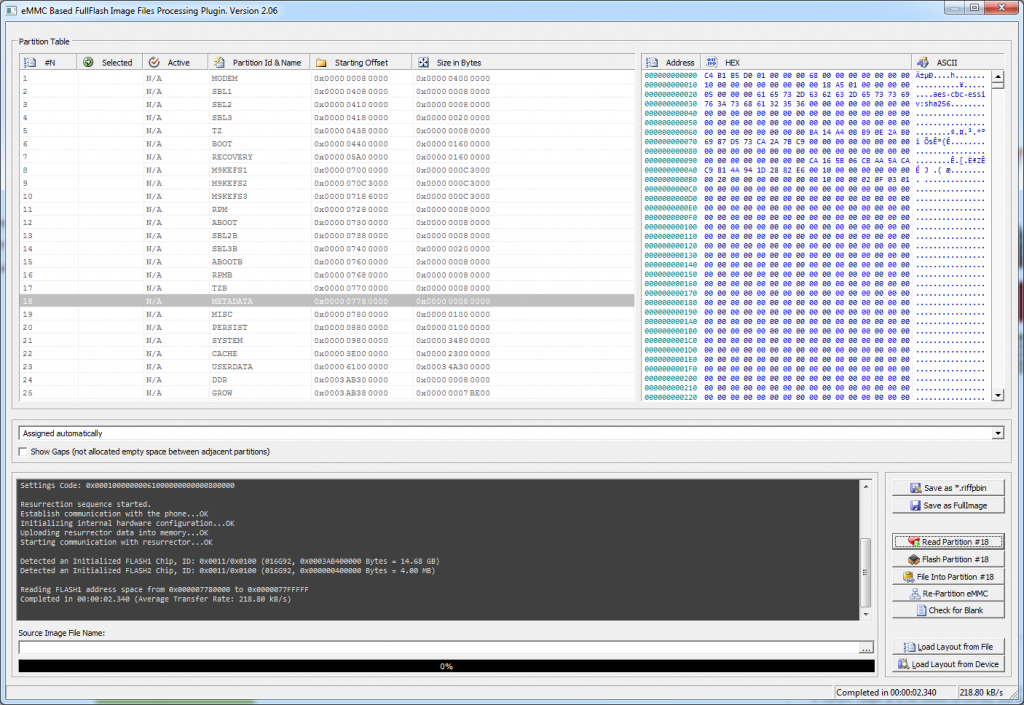This screenshot has height=705, width=1024.
Task: Click Load Layout from File button
Action: [948, 647]
